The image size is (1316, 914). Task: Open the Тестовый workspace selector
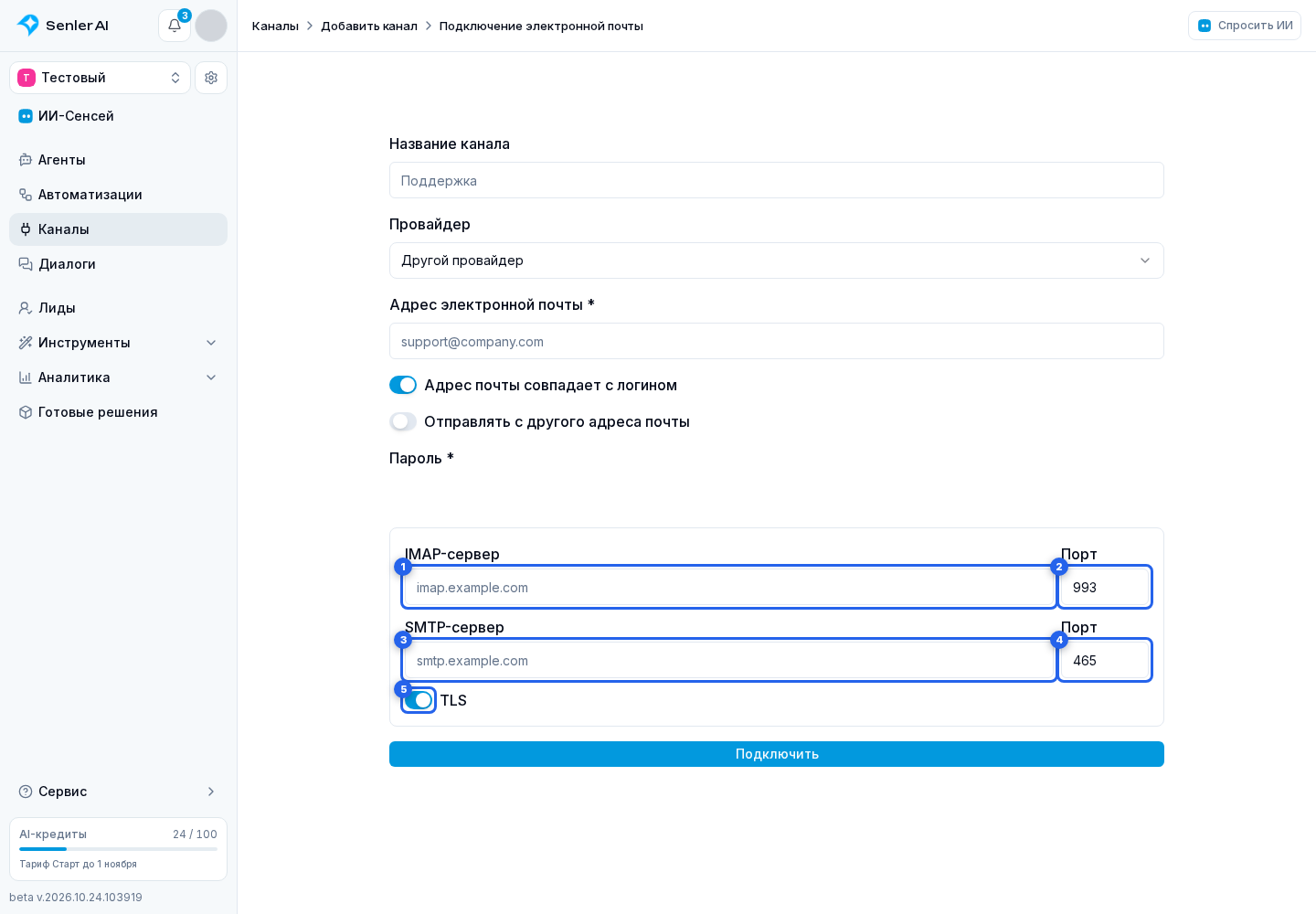point(100,78)
